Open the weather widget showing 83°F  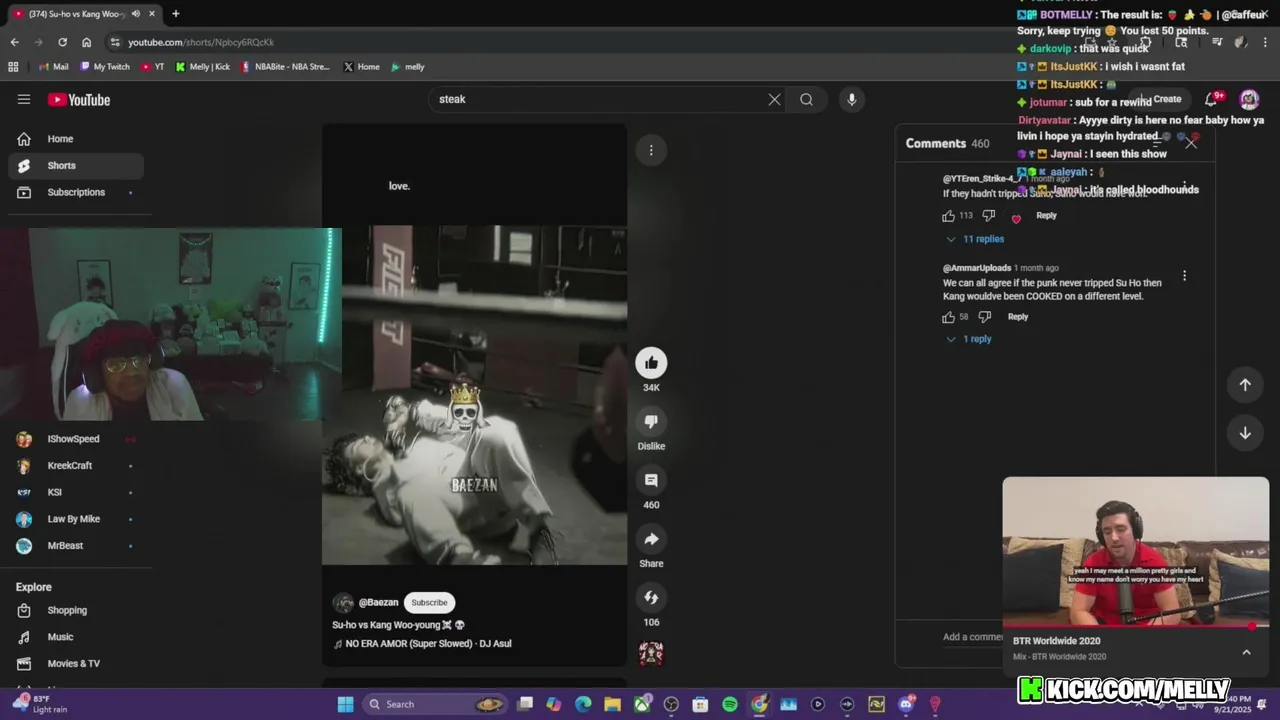tap(40, 704)
